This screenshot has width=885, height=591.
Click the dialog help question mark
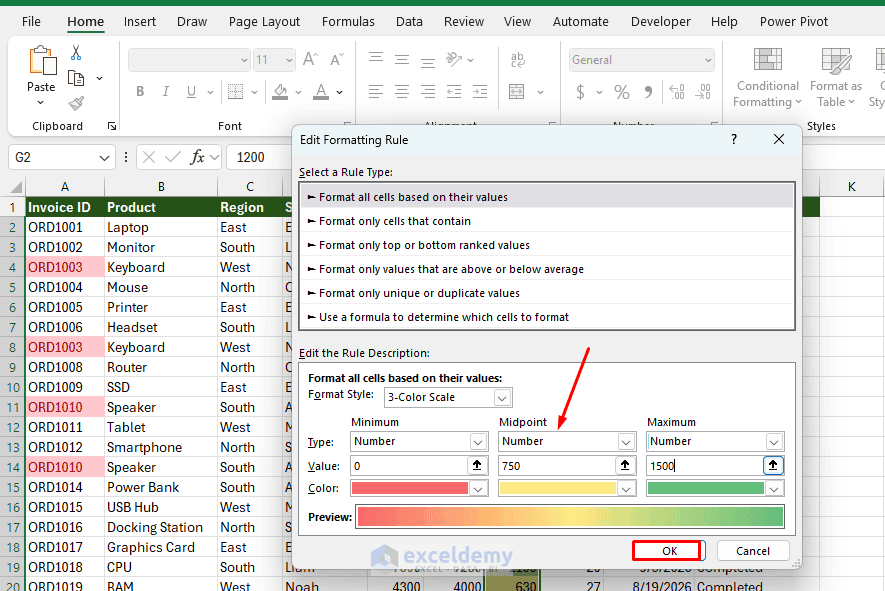[x=734, y=139]
